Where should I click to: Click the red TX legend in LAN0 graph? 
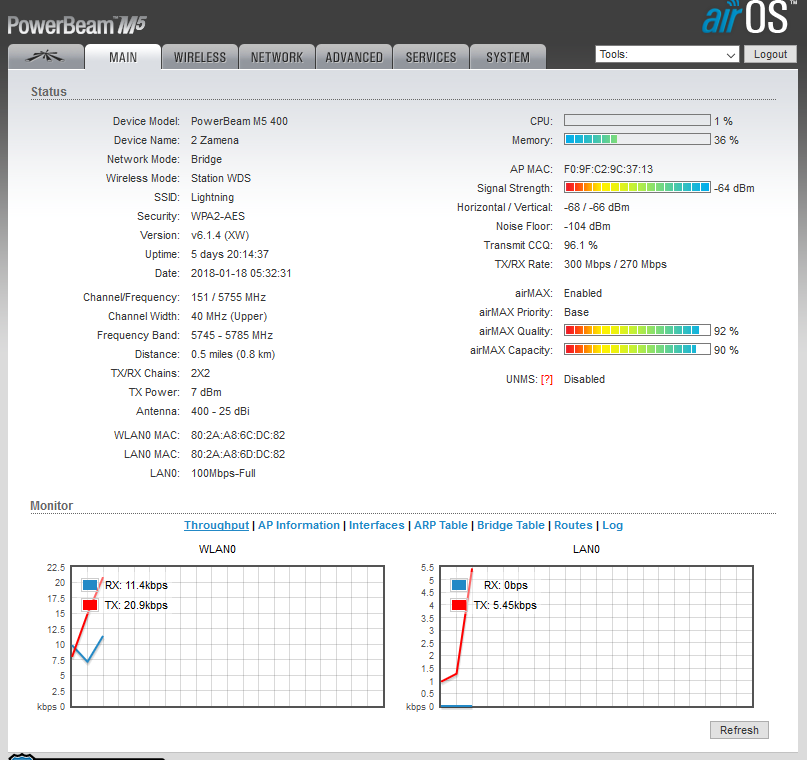459,605
